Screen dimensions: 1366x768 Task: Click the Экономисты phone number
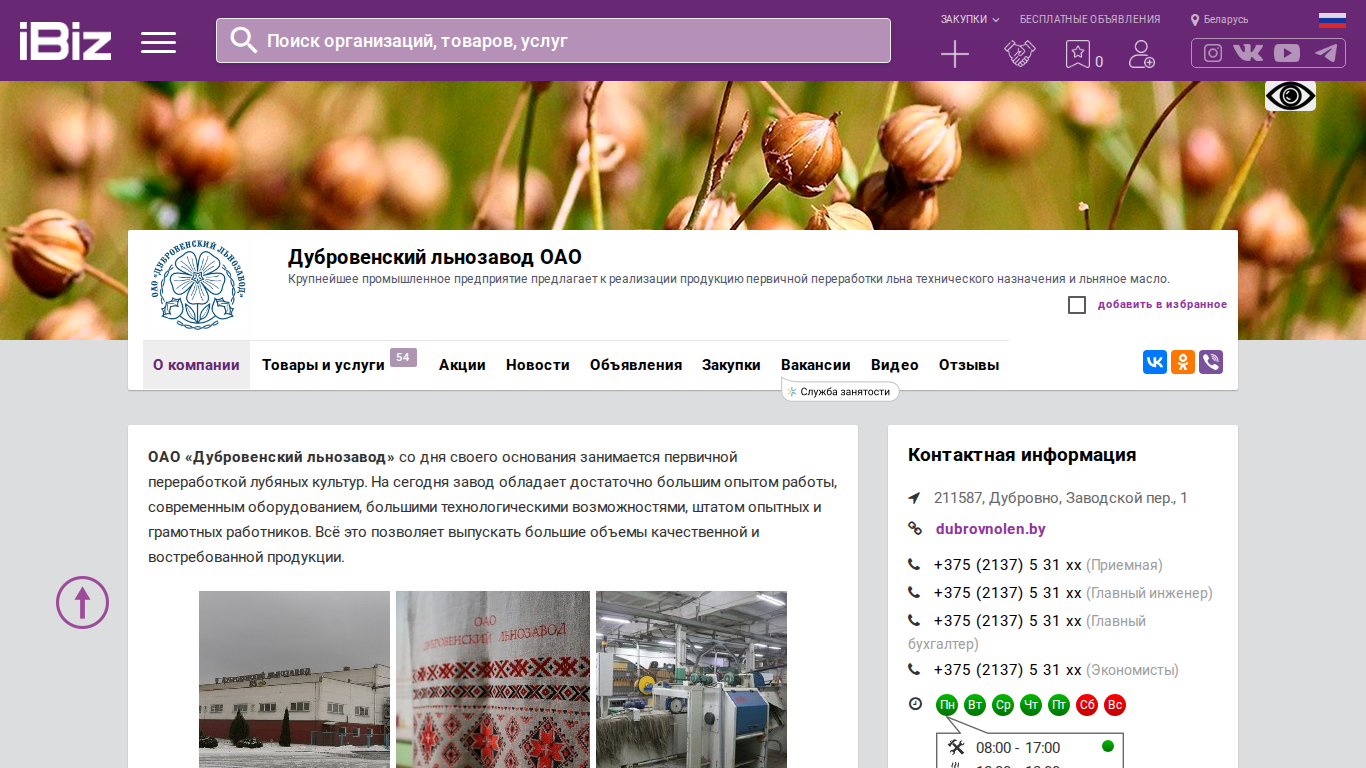click(1008, 670)
